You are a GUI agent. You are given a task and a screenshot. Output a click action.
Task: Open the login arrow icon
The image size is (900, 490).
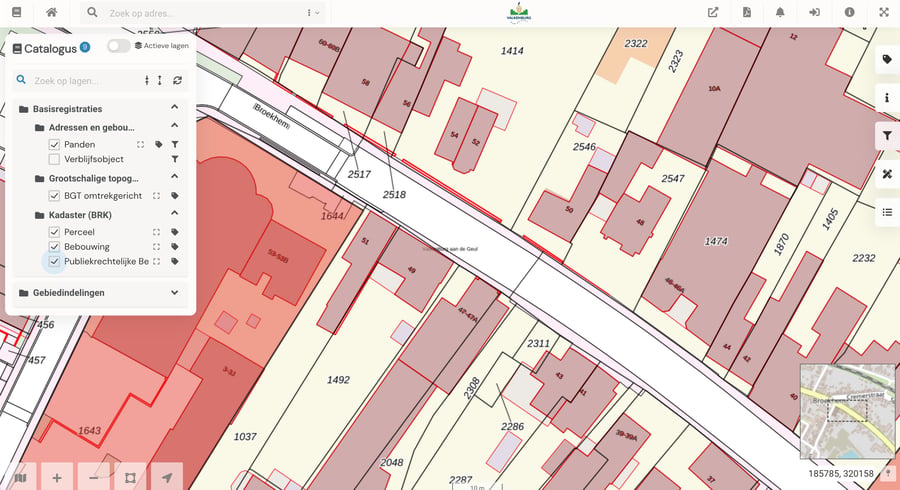(814, 12)
